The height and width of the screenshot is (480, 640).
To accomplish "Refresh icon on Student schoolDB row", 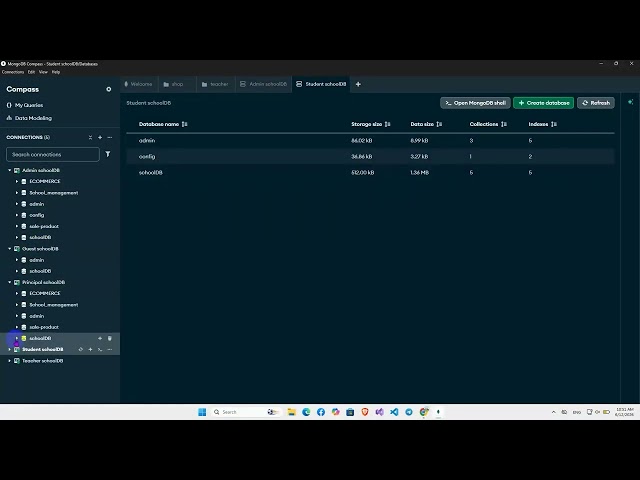I will point(80,349).
